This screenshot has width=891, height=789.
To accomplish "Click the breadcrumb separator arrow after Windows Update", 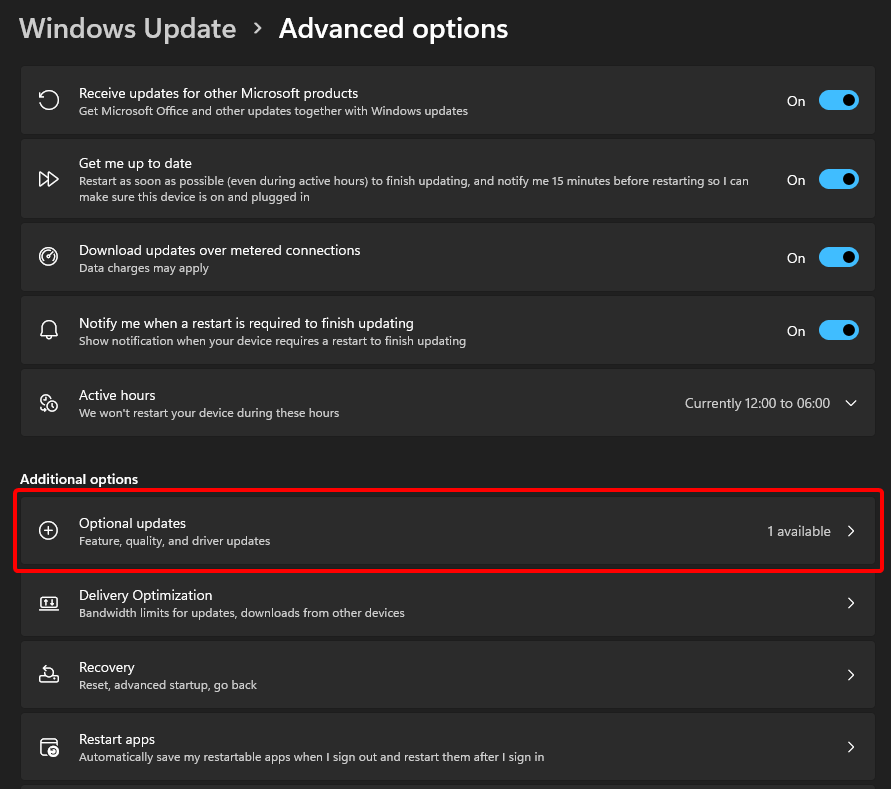I will coord(257,28).
